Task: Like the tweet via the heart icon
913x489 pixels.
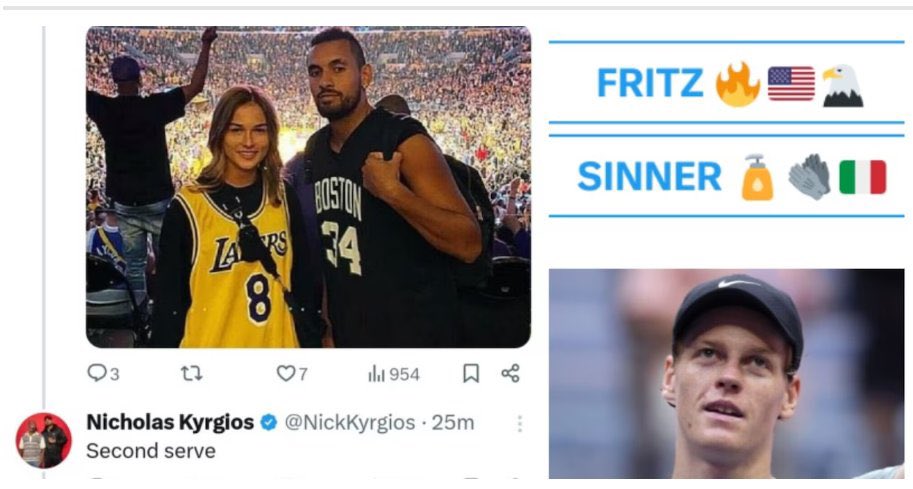Action: [285, 373]
